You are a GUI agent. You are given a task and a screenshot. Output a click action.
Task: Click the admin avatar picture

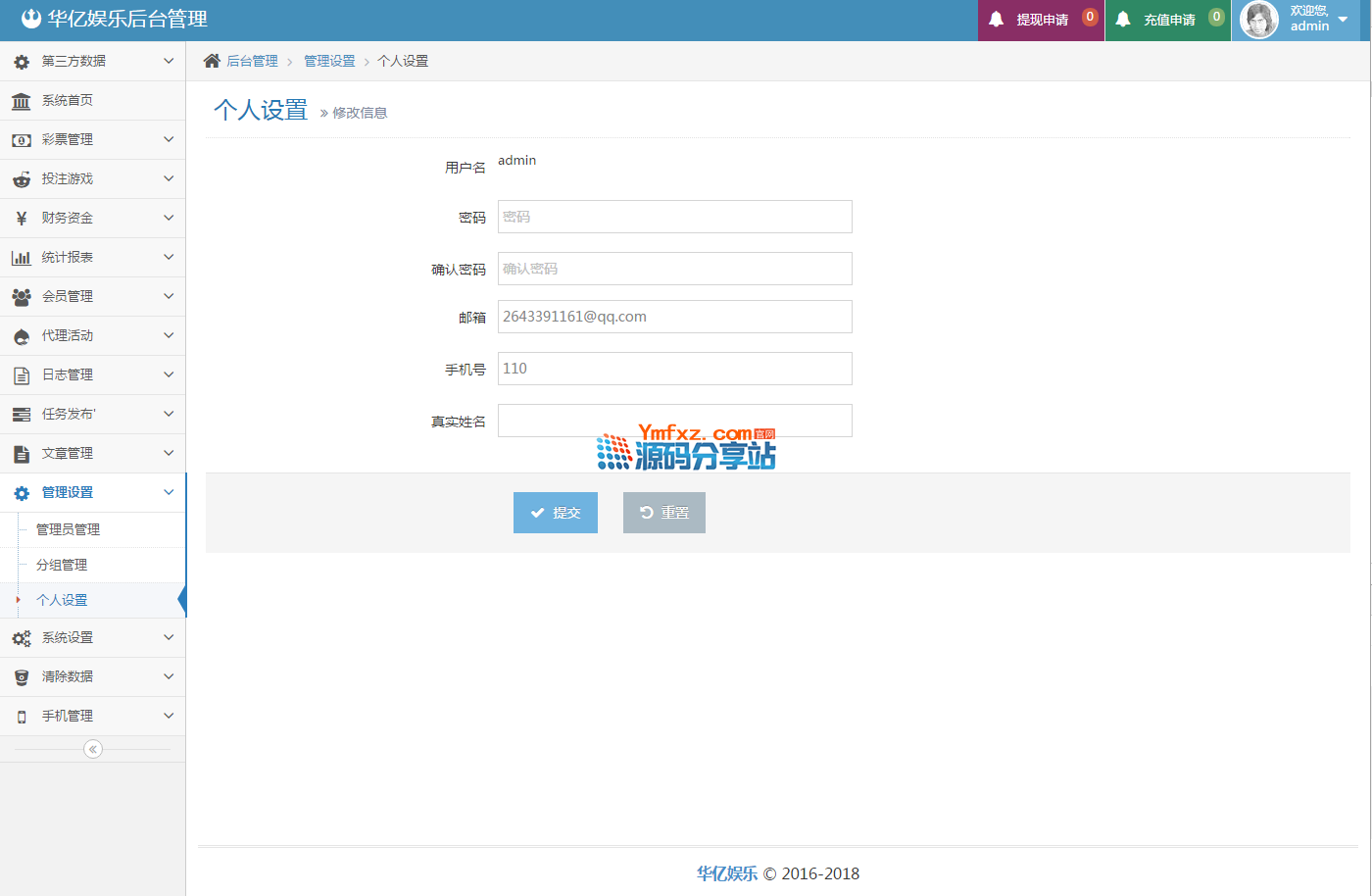(1259, 20)
